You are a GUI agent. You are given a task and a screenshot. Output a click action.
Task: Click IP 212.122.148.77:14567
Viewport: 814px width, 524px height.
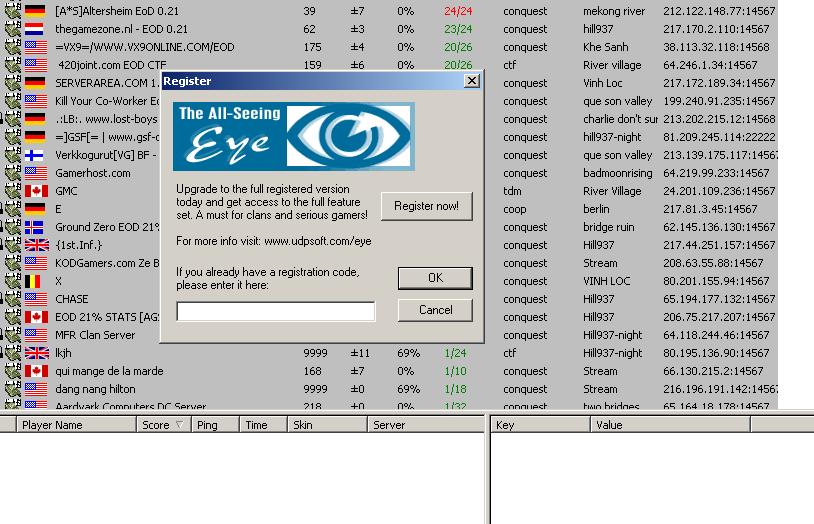coord(719,11)
